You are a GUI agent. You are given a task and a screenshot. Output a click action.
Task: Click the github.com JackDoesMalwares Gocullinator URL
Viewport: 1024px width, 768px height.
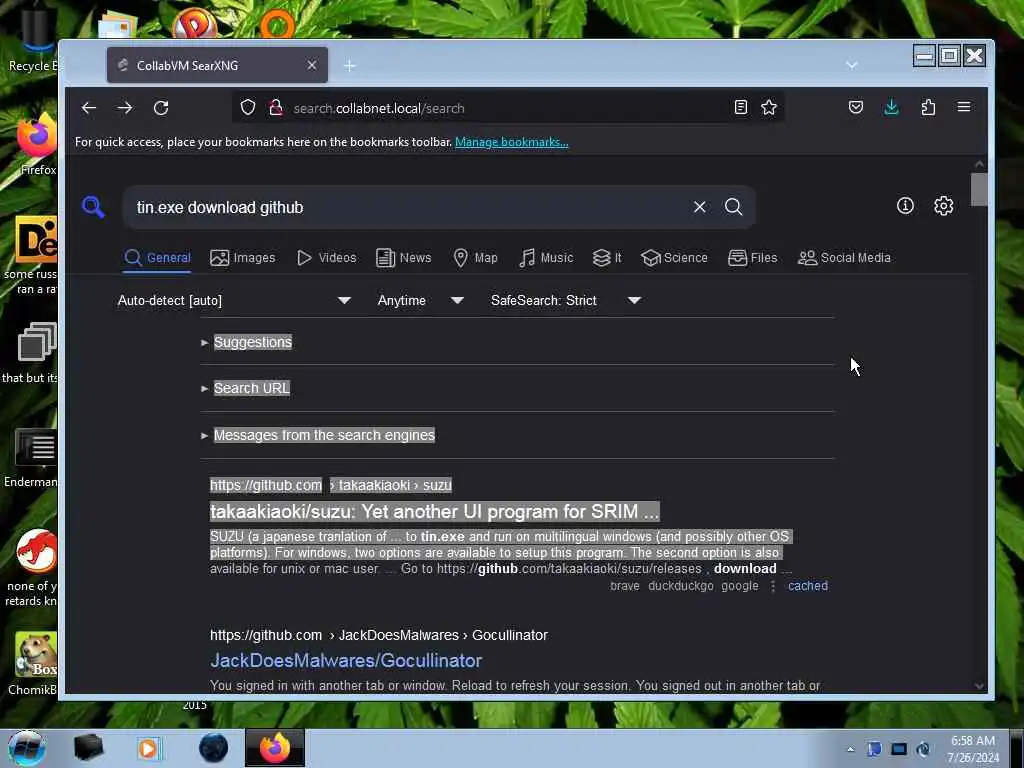(x=379, y=635)
